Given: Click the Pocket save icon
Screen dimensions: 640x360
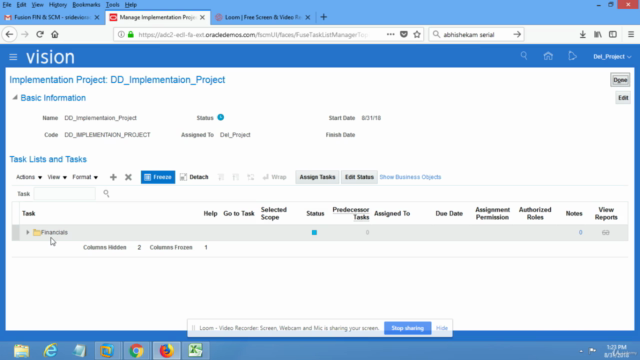Looking at the screenshot, I should point(404,35).
